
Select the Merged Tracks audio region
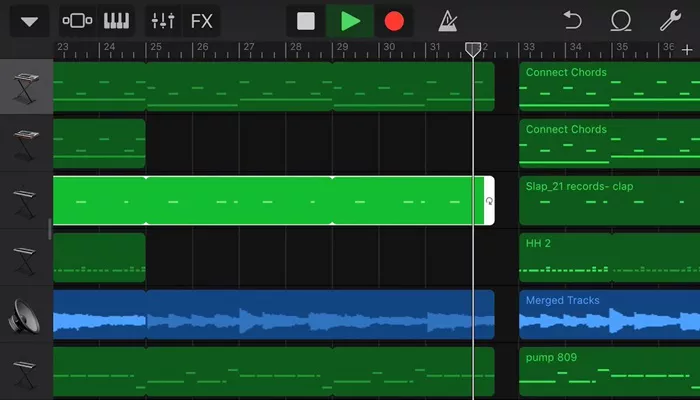coord(610,315)
